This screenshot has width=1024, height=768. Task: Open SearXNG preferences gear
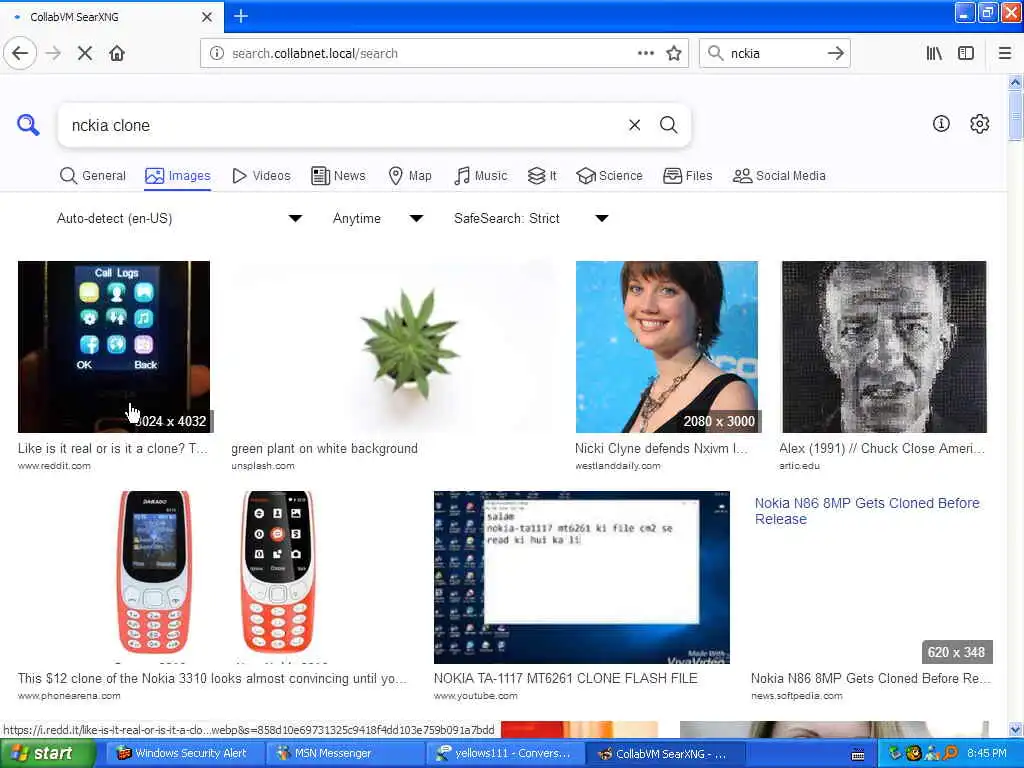click(x=980, y=123)
